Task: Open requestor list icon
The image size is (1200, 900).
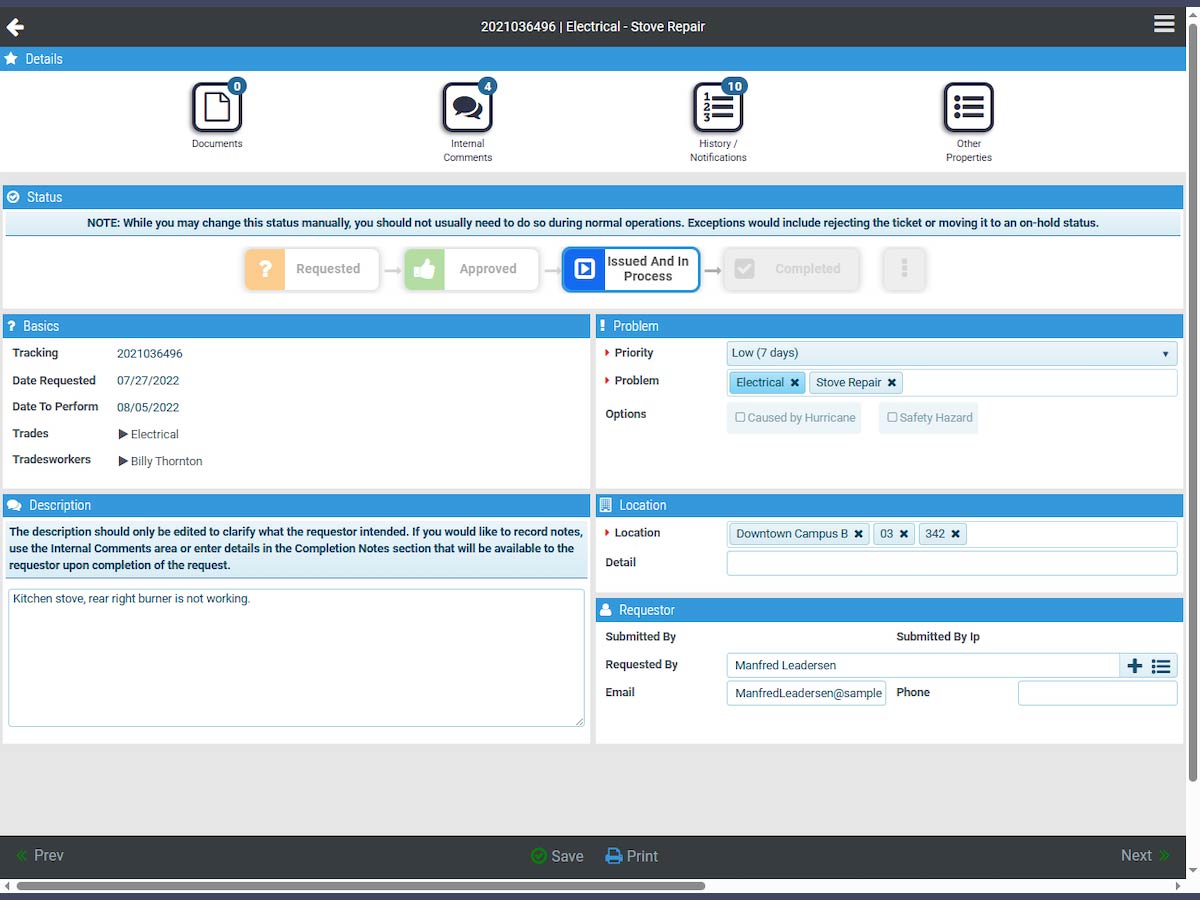Action: point(1161,666)
